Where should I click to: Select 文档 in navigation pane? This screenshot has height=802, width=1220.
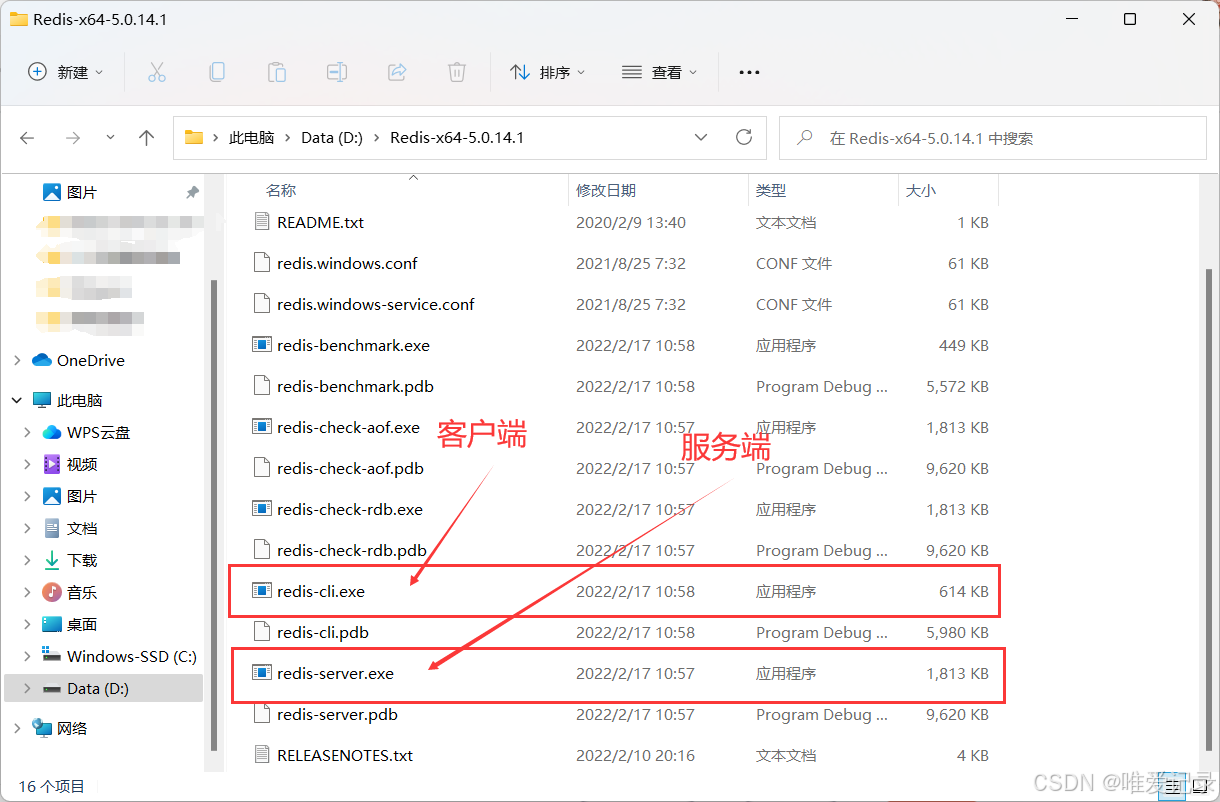82,528
